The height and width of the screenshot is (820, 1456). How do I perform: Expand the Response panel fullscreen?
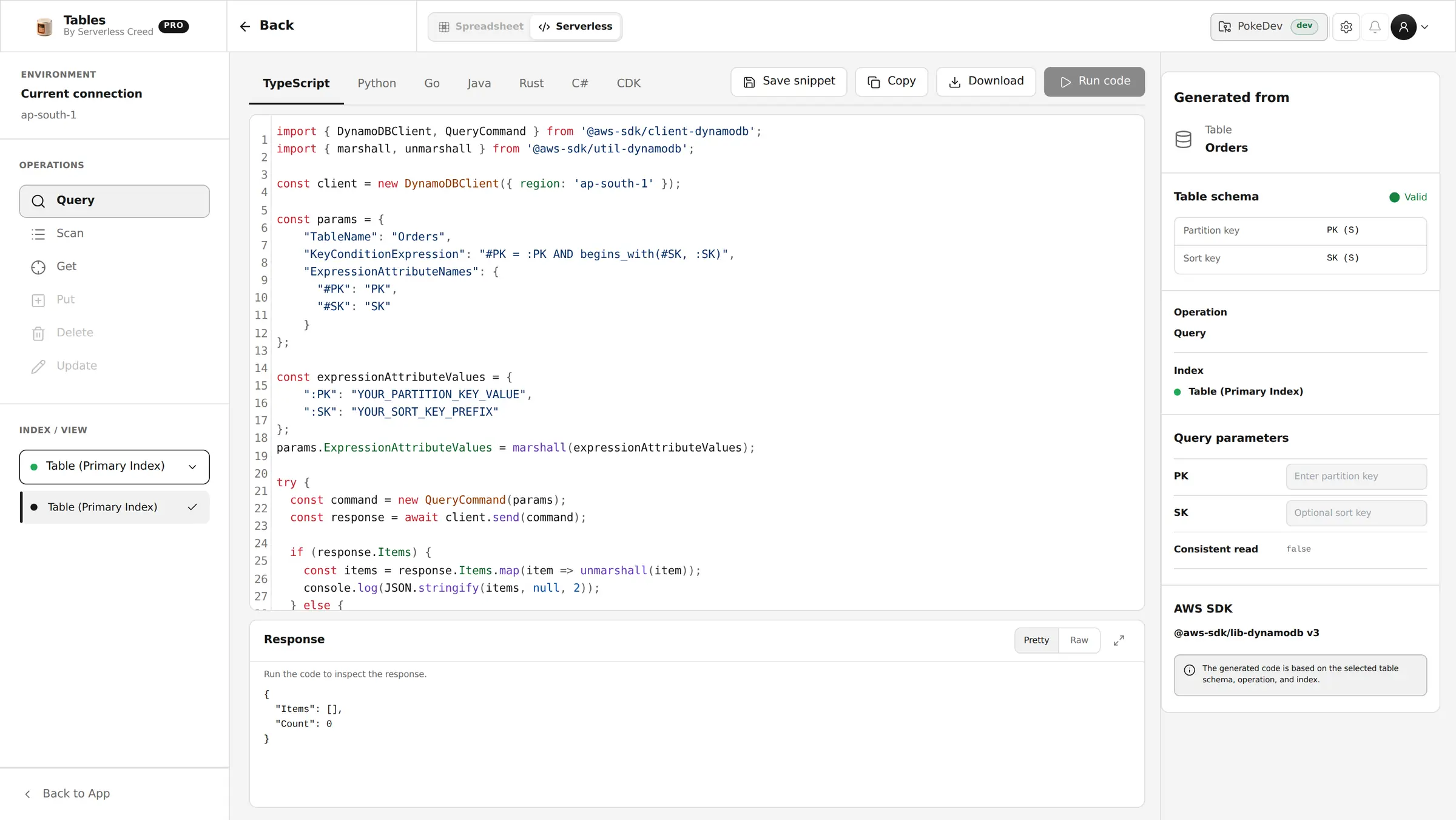1119,640
